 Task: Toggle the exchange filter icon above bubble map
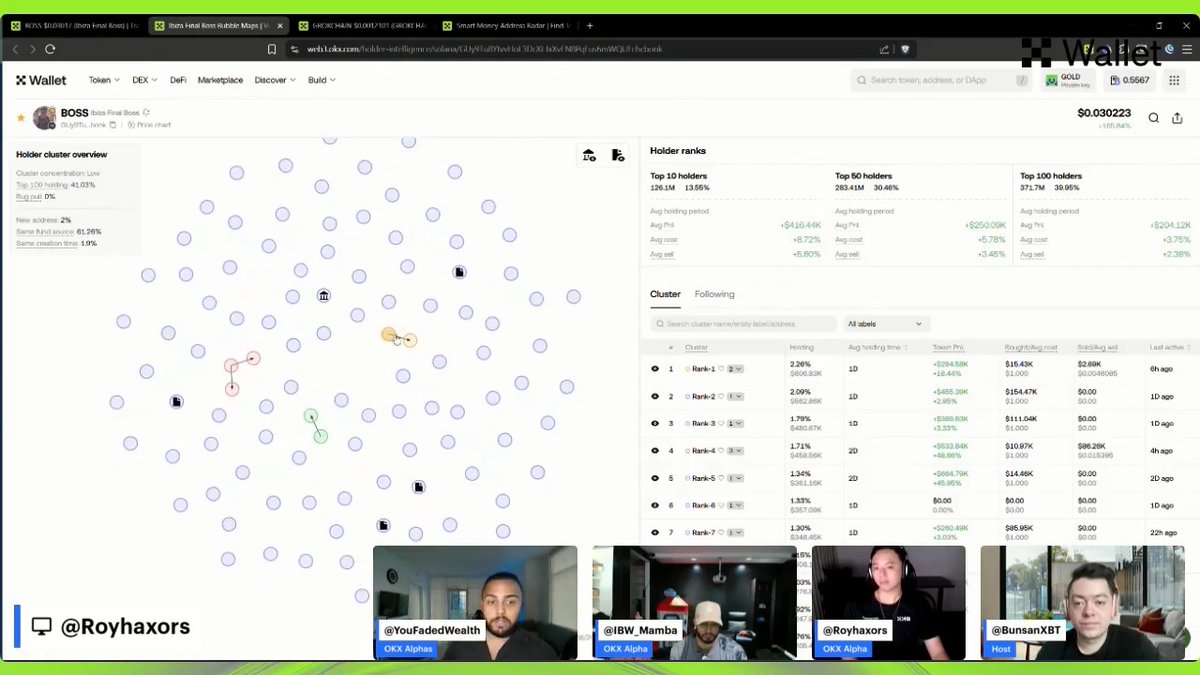click(589, 155)
